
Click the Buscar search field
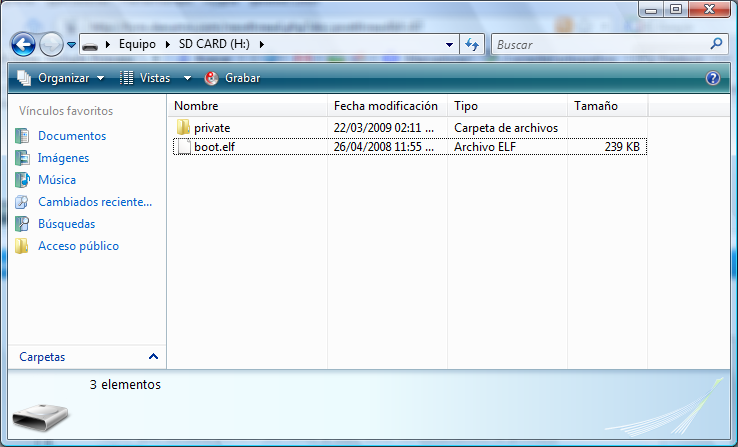pyautogui.click(x=598, y=45)
